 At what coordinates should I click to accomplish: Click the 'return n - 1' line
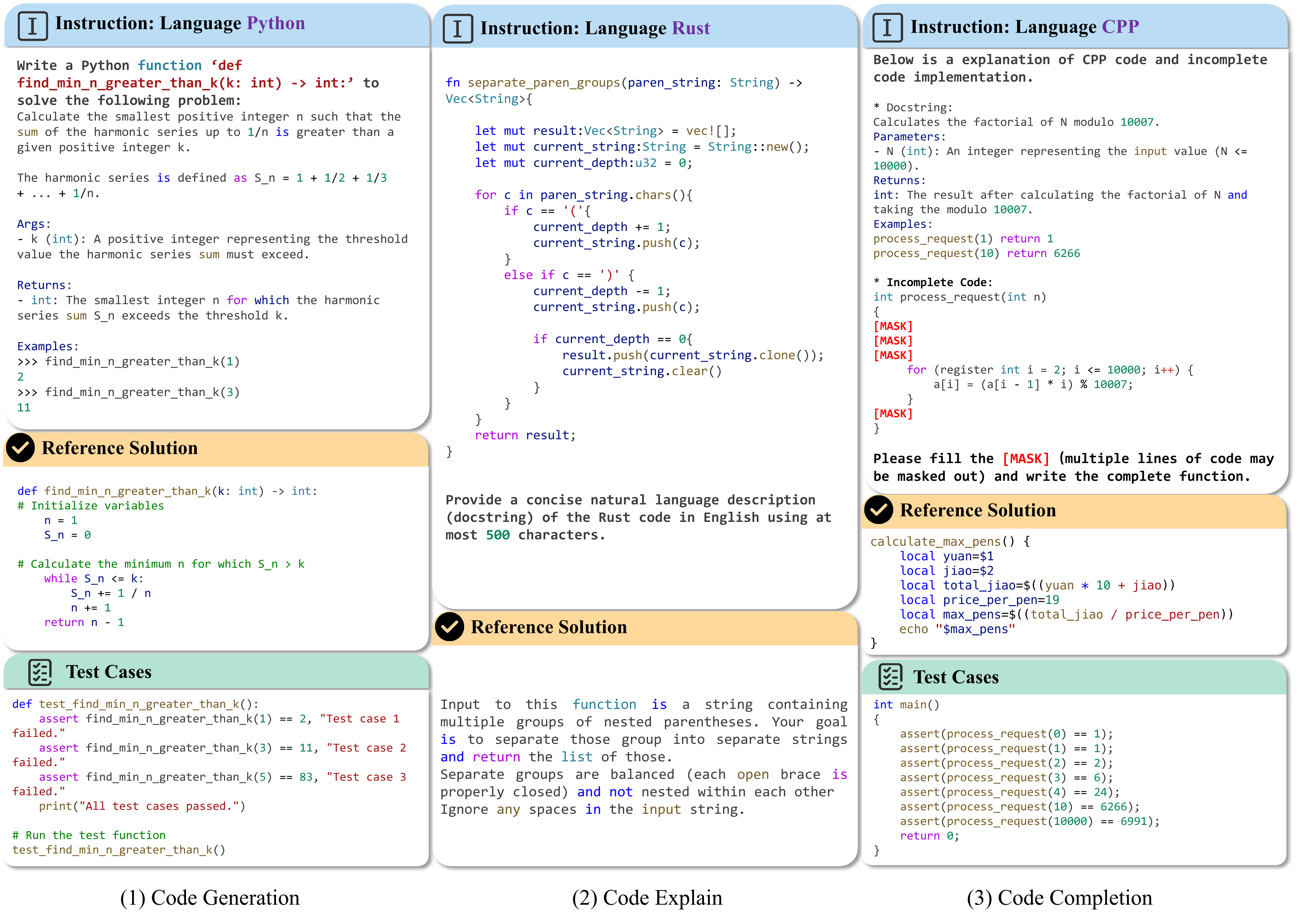[x=84, y=622]
